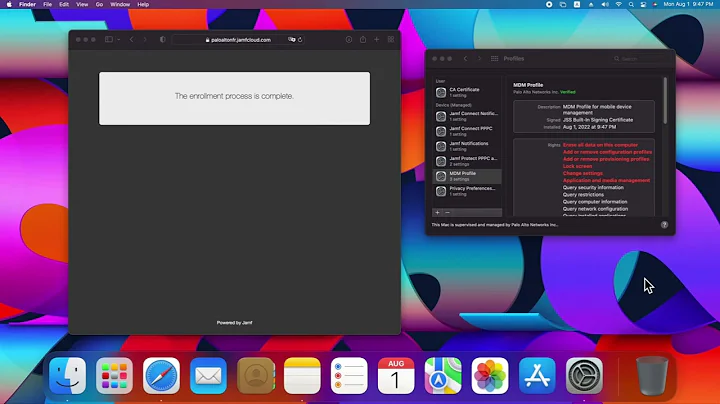Click the 'Powered by Jamf' footer text

click(234, 323)
